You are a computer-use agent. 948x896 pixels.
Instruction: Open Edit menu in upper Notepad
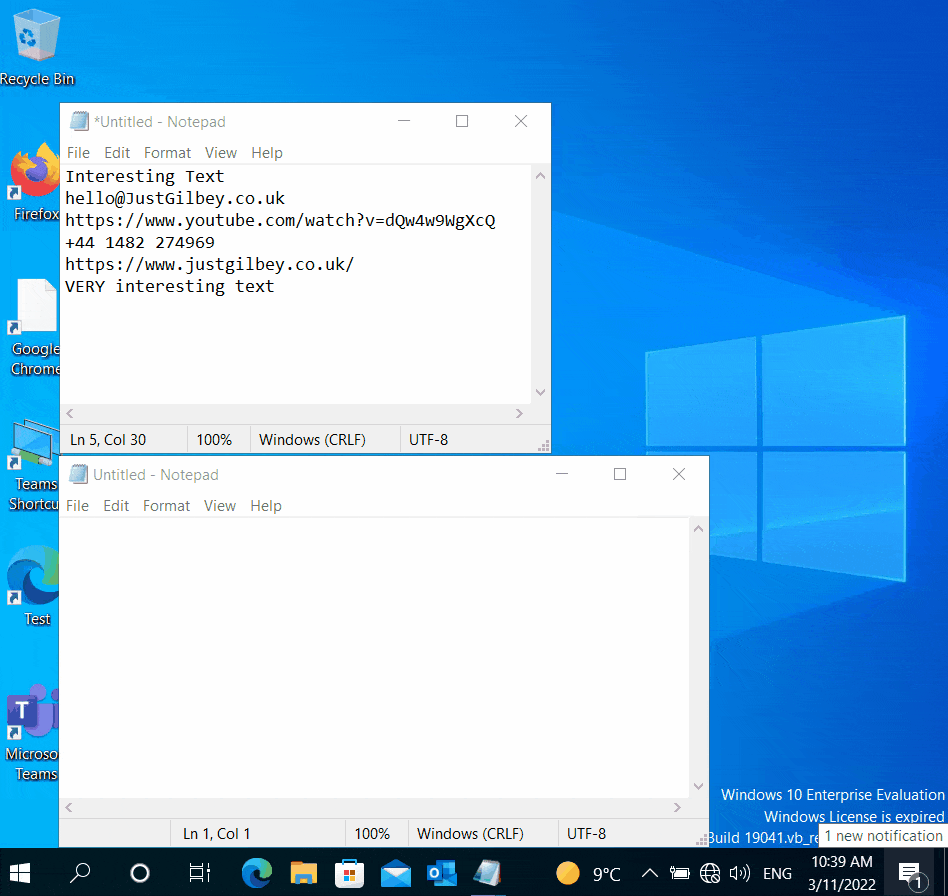[x=117, y=153]
